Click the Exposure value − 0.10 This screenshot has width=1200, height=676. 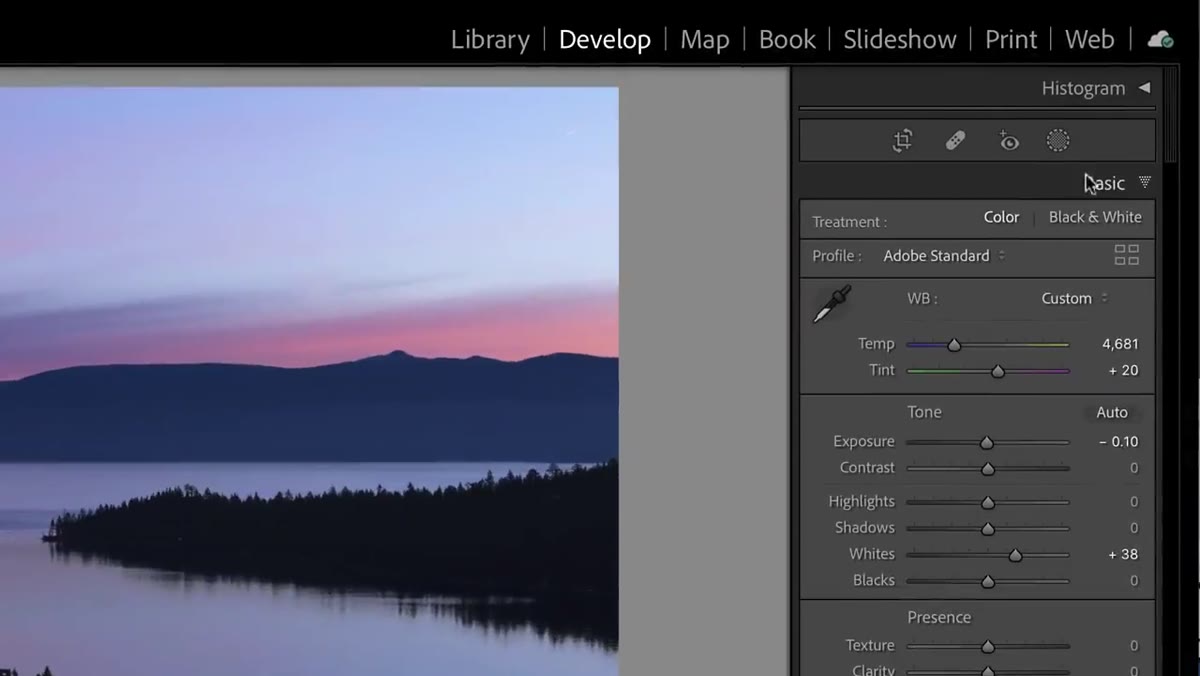pos(1118,441)
